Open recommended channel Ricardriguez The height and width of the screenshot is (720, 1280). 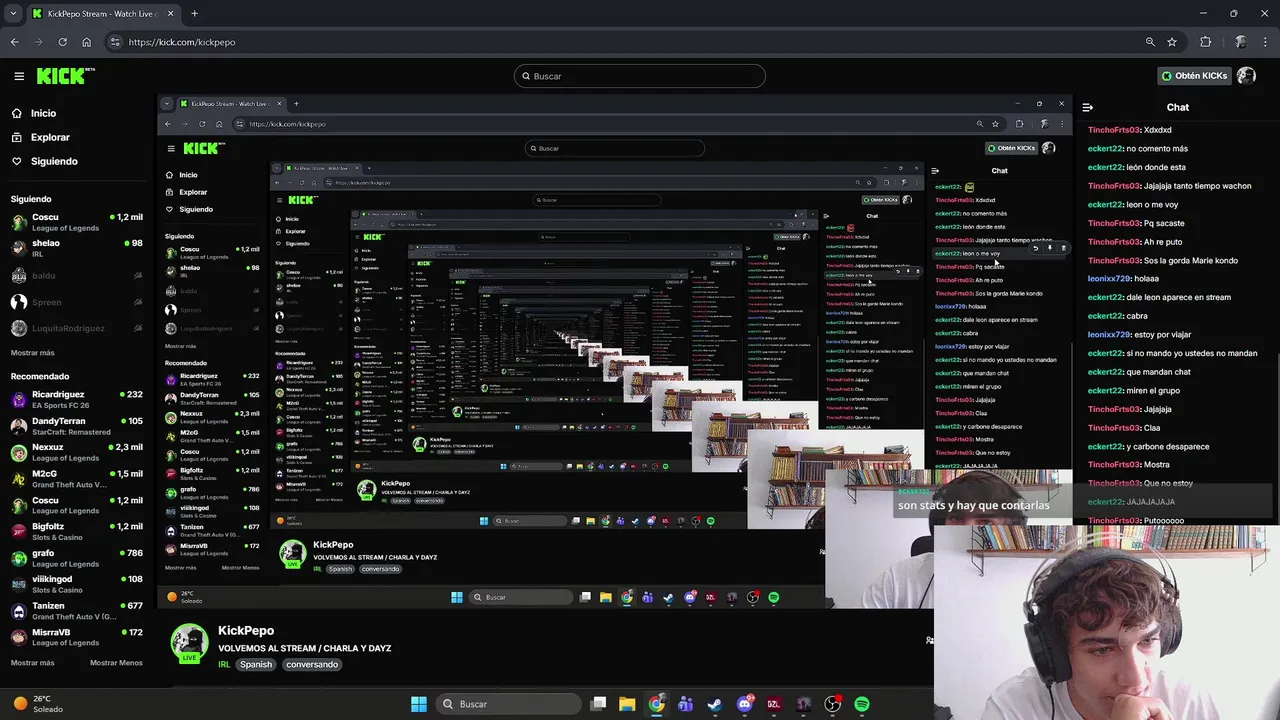pyautogui.click(x=77, y=400)
